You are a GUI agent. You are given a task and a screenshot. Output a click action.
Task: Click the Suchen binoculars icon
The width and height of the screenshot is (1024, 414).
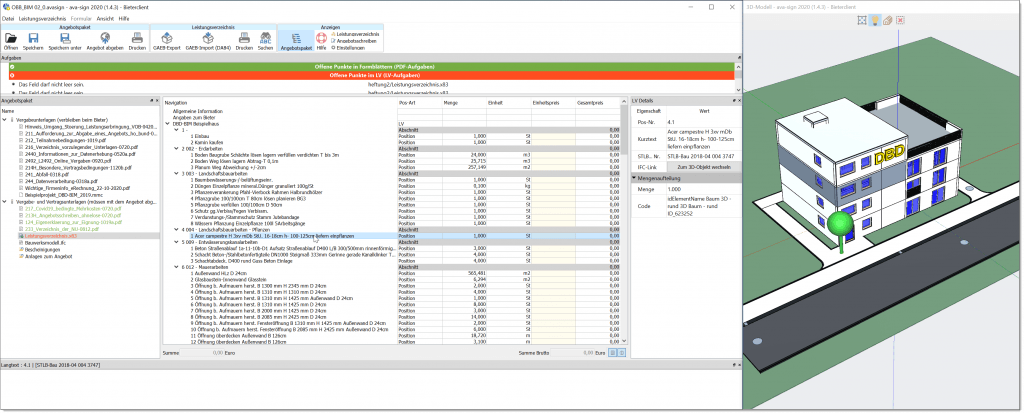(265, 39)
